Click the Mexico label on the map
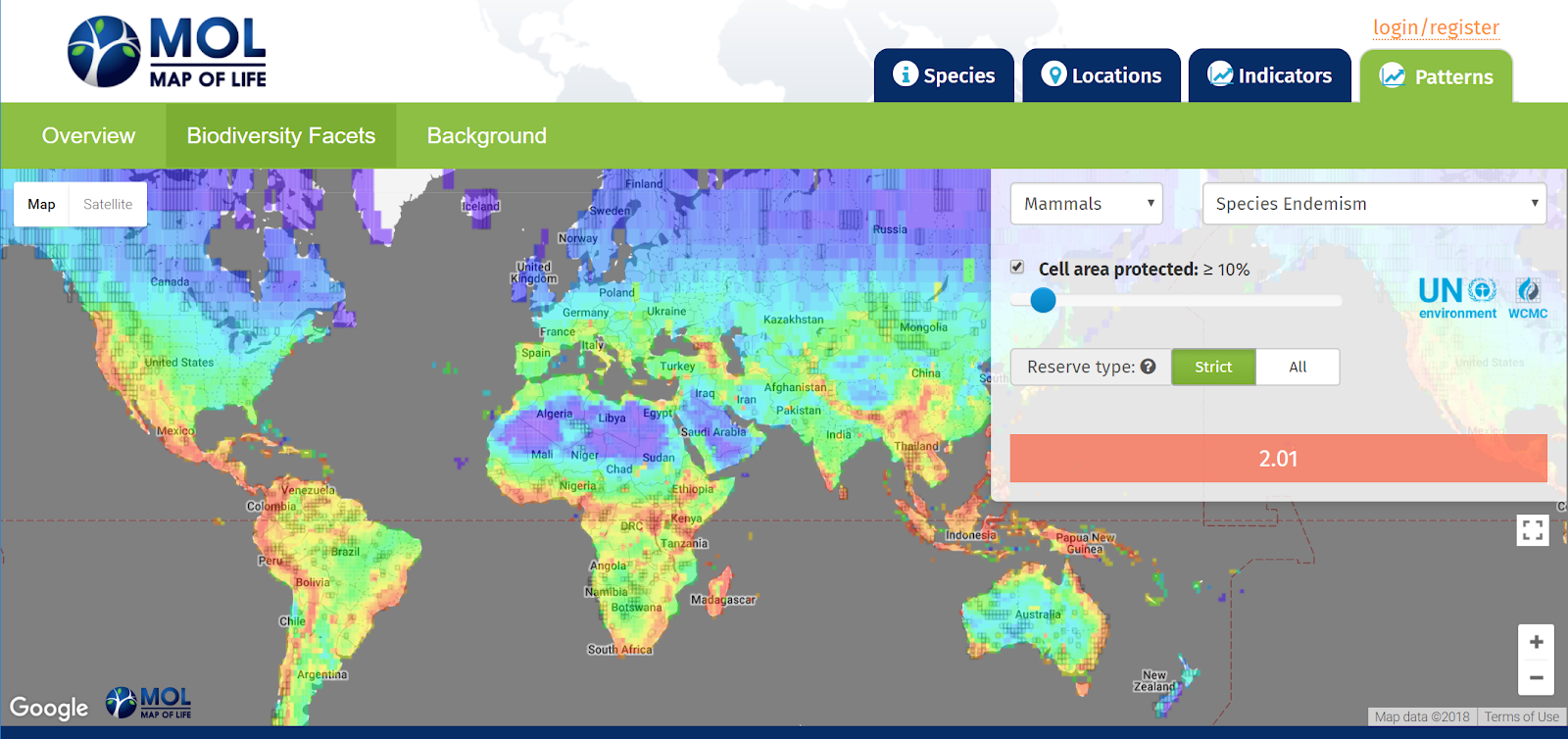 click(x=175, y=431)
